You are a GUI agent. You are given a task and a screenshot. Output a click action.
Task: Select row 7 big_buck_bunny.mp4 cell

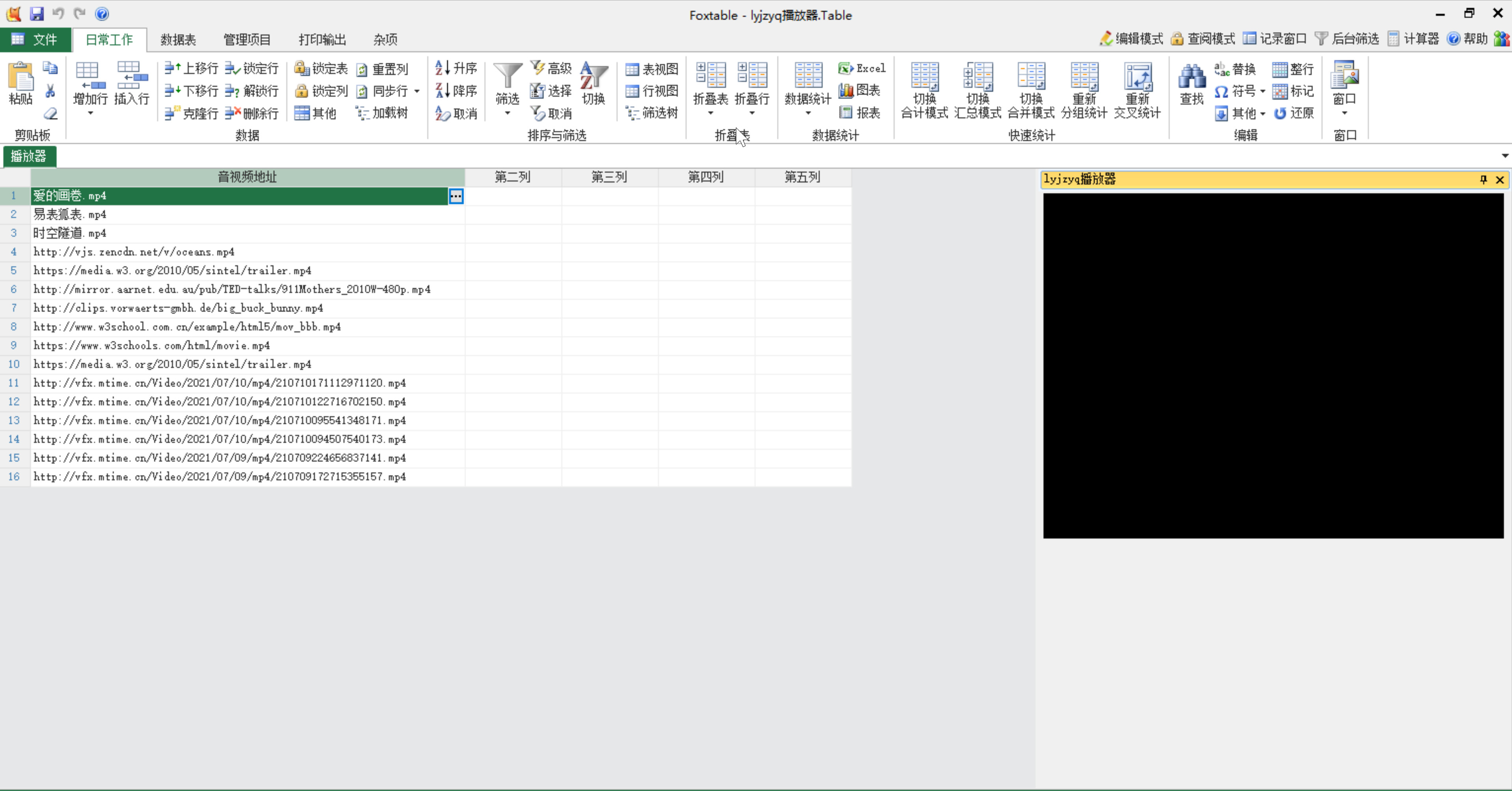[247, 308]
